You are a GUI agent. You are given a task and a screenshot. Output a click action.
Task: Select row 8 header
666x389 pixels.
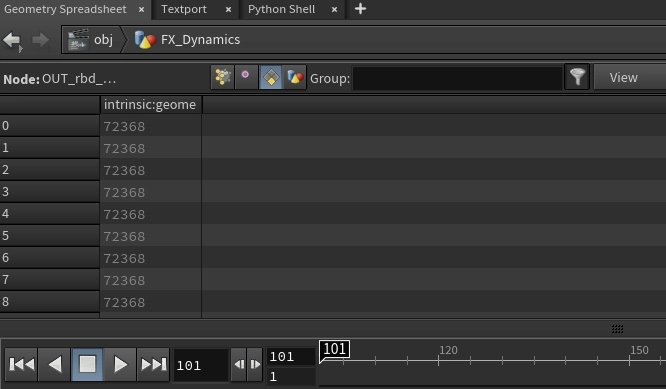50,302
